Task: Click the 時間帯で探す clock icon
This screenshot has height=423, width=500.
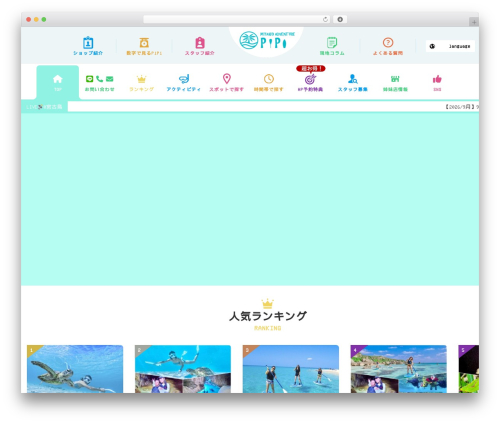Action: pyautogui.click(x=269, y=79)
